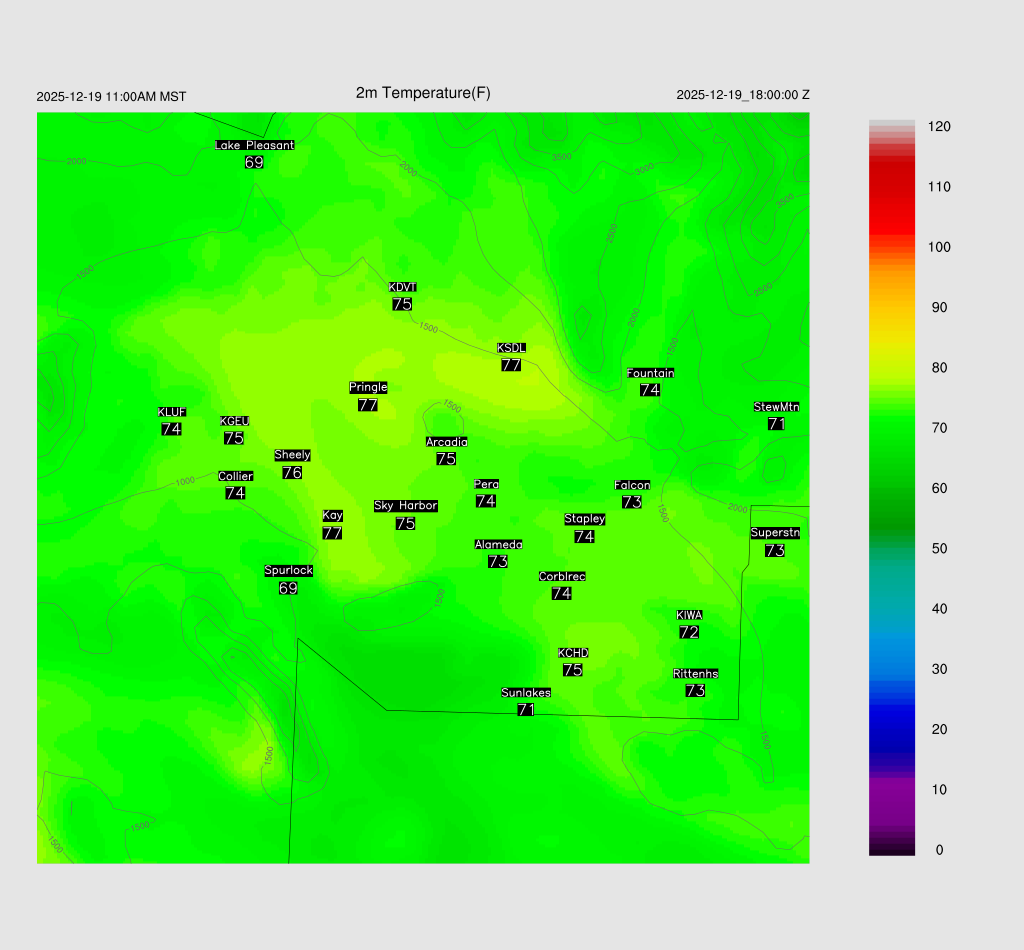
Task: Click the 2m Temperature(F) map title
Action: click(x=423, y=93)
